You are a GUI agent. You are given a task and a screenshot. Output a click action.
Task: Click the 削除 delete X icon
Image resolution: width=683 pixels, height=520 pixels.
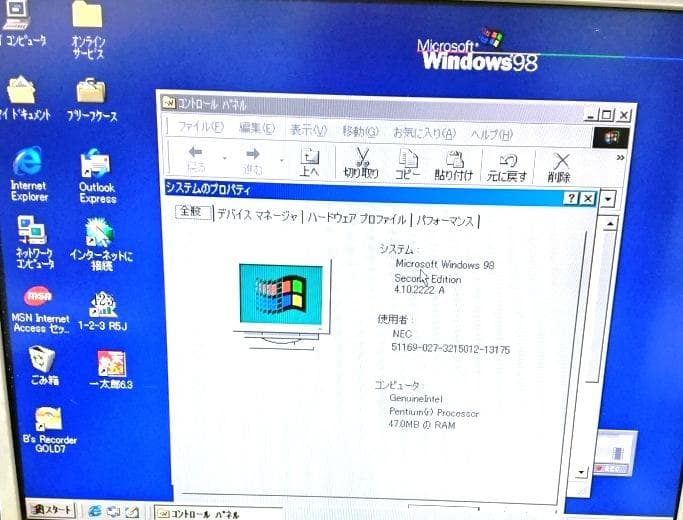tap(559, 168)
